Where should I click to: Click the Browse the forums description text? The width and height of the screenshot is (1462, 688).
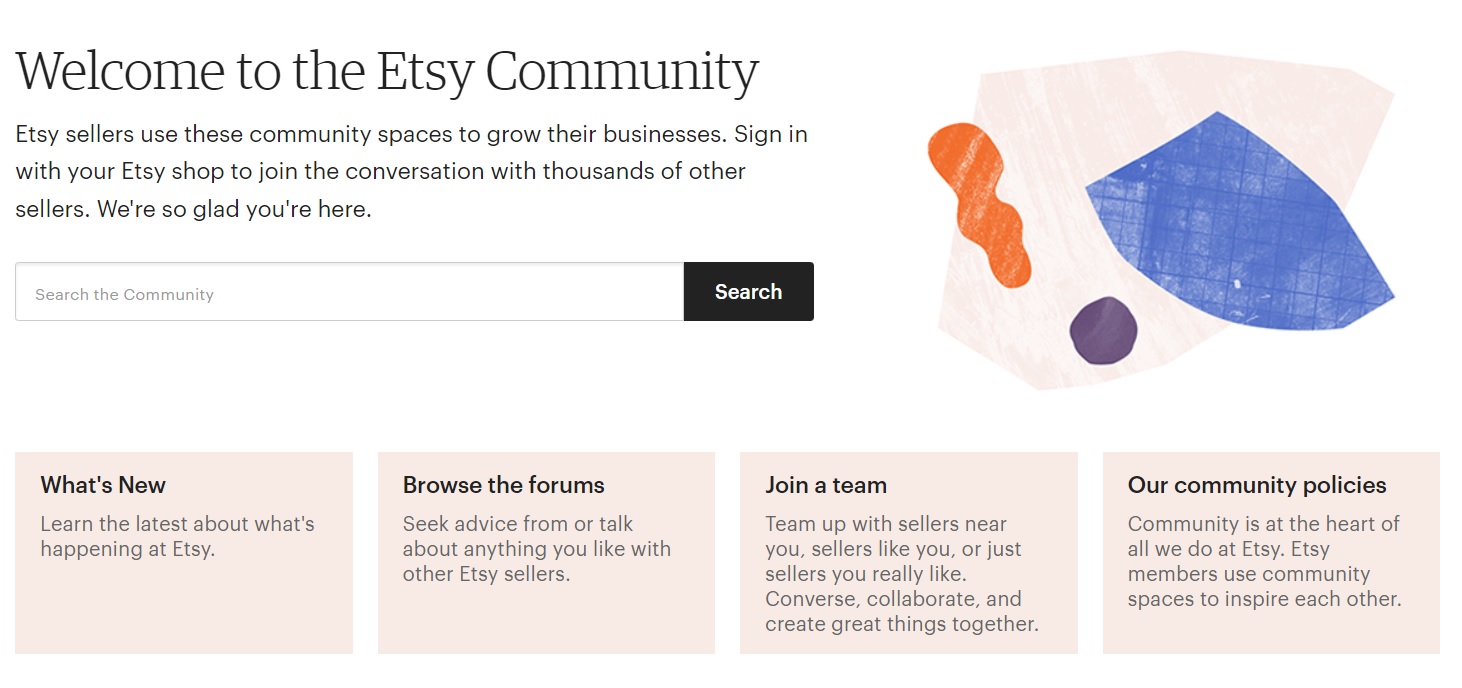point(536,548)
